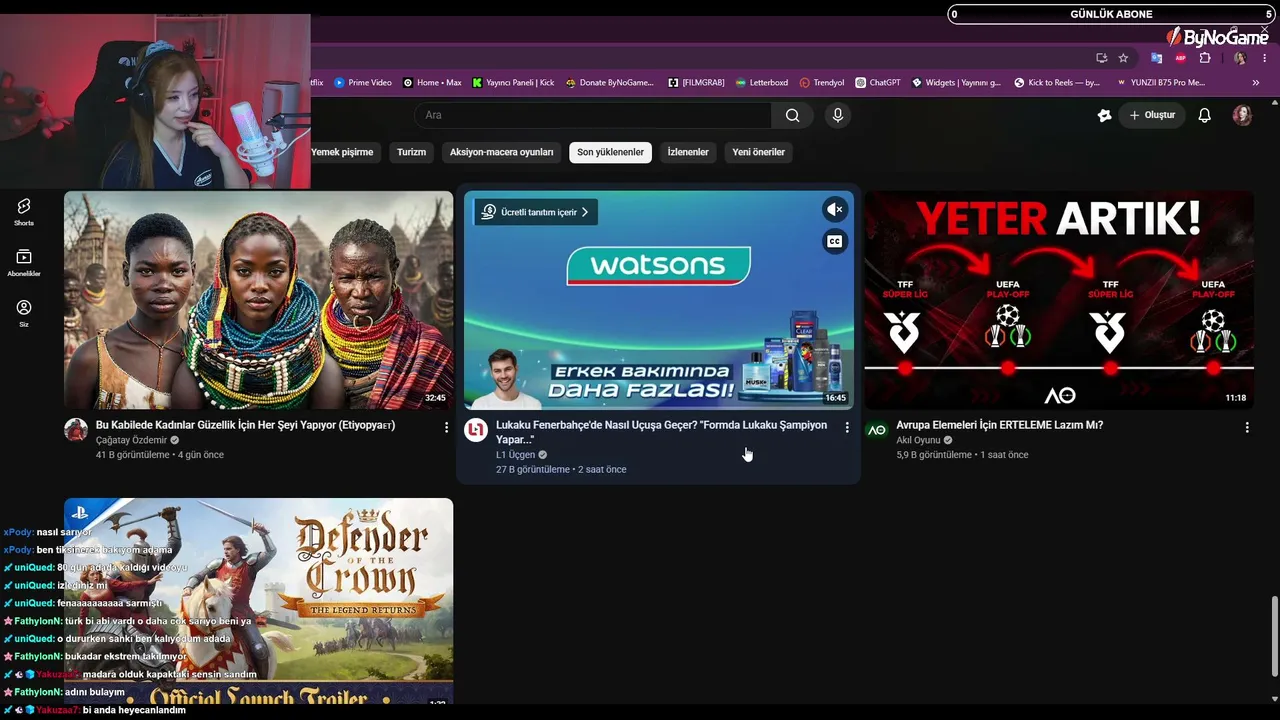The height and width of the screenshot is (720, 1280).
Task: Open the [FILMGRAB] bookmark
Action: (x=696, y=82)
